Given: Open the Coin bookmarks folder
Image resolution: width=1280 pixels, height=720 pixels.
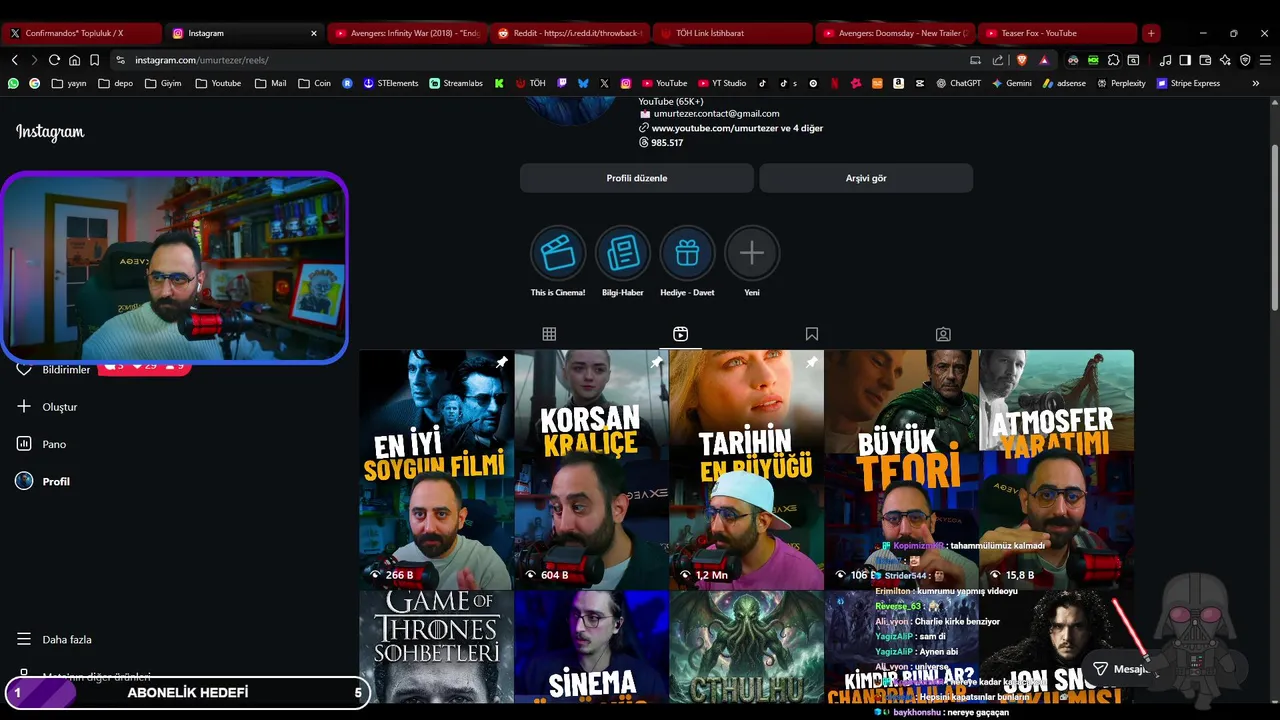Looking at the screenshot, I should coord(314,84).
